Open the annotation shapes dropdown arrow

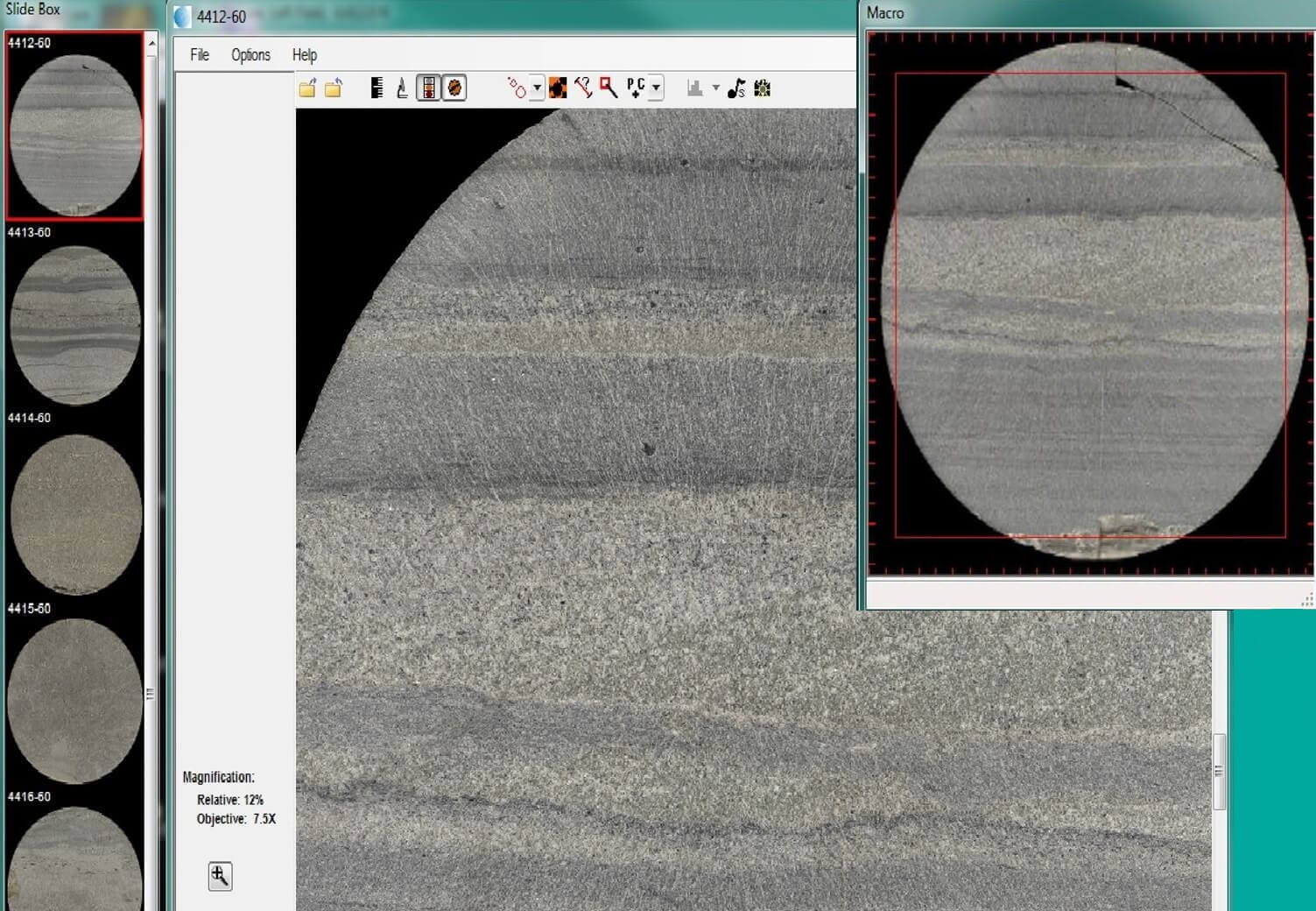tap(537, 88)
